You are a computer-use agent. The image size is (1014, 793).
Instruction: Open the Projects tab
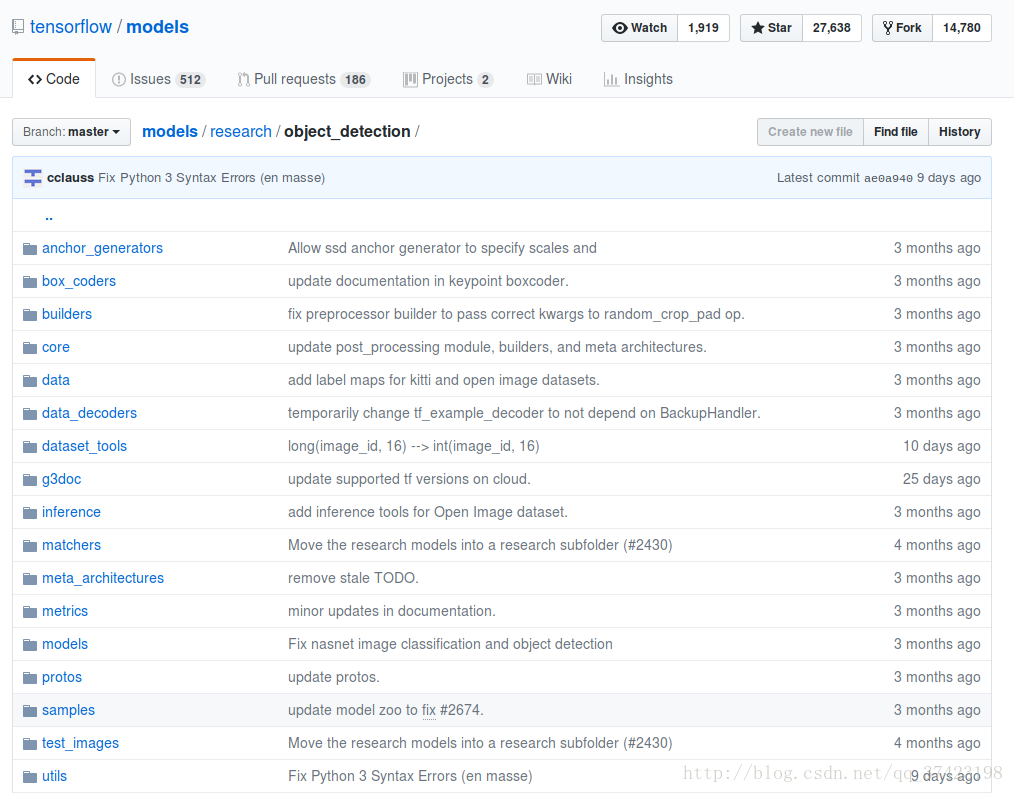tap(448, 80)
